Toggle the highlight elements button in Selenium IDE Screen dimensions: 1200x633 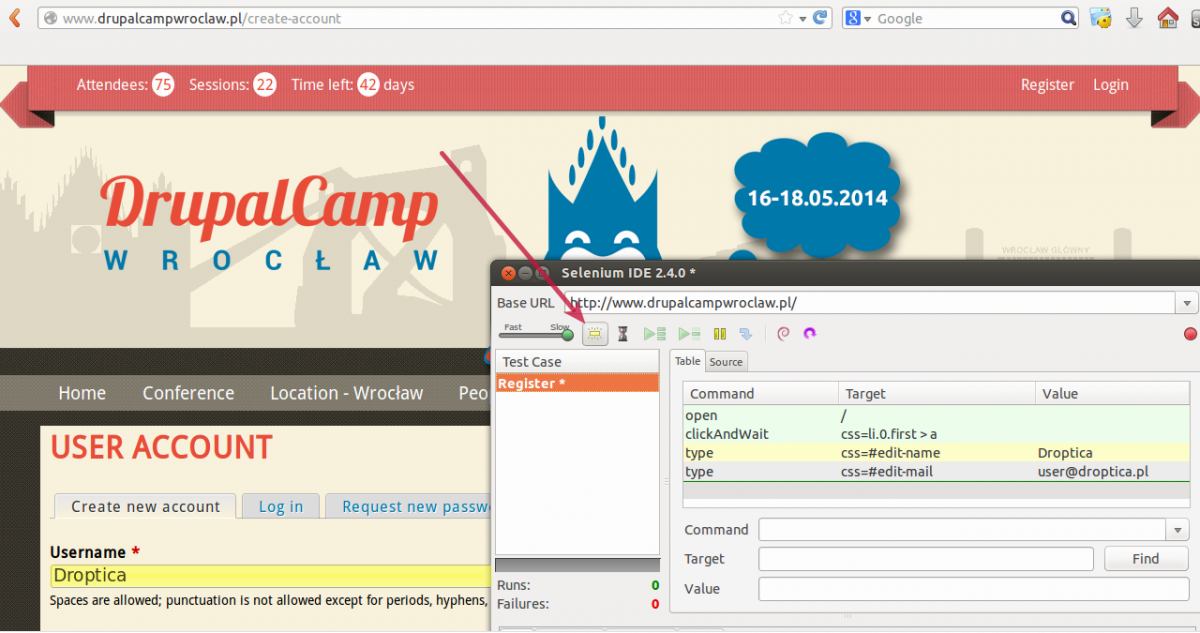click(x=595, y=334)
